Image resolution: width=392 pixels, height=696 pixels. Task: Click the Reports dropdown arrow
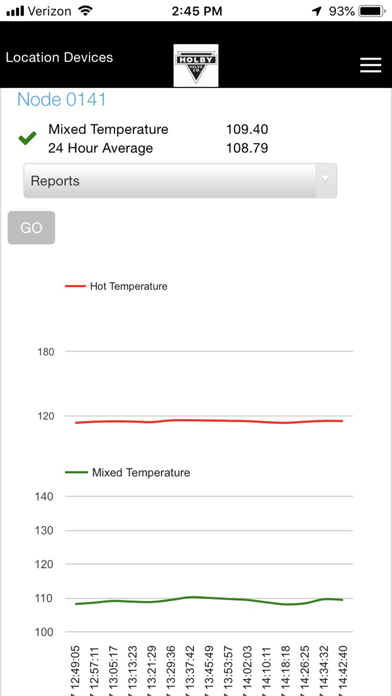coord(325,180)
